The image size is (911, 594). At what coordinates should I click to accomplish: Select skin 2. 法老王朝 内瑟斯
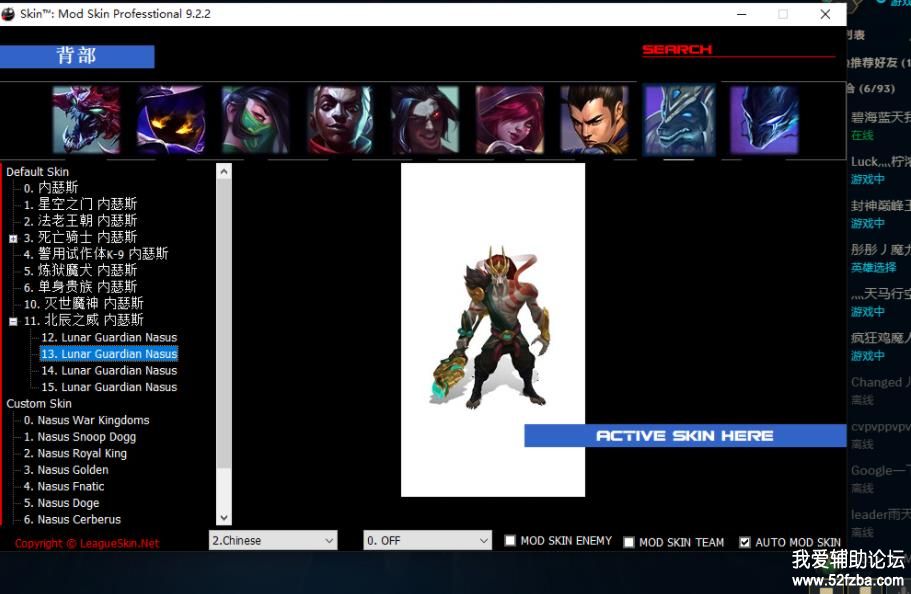[80, 221]
